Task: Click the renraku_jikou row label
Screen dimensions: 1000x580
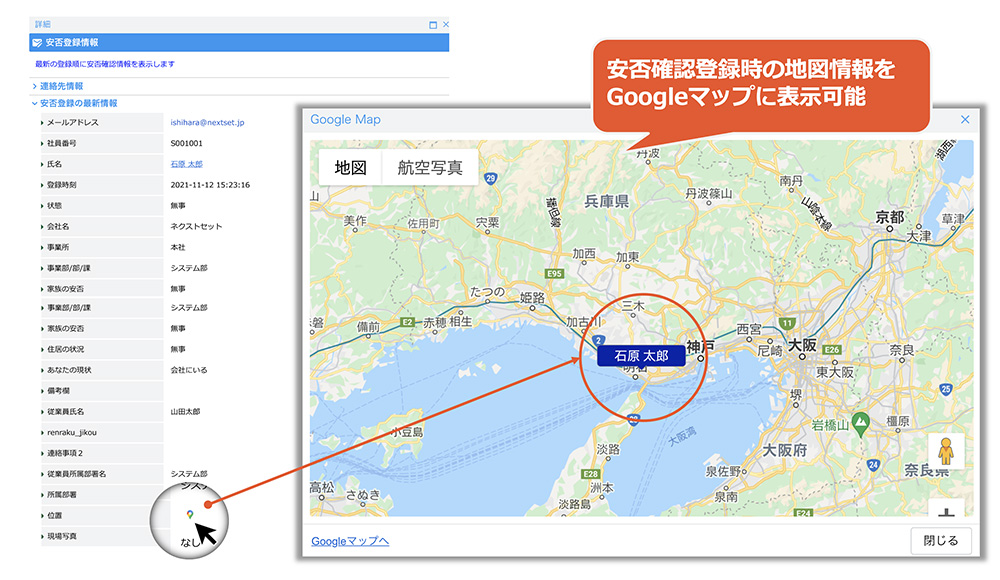Action: (x=71, y=433)
